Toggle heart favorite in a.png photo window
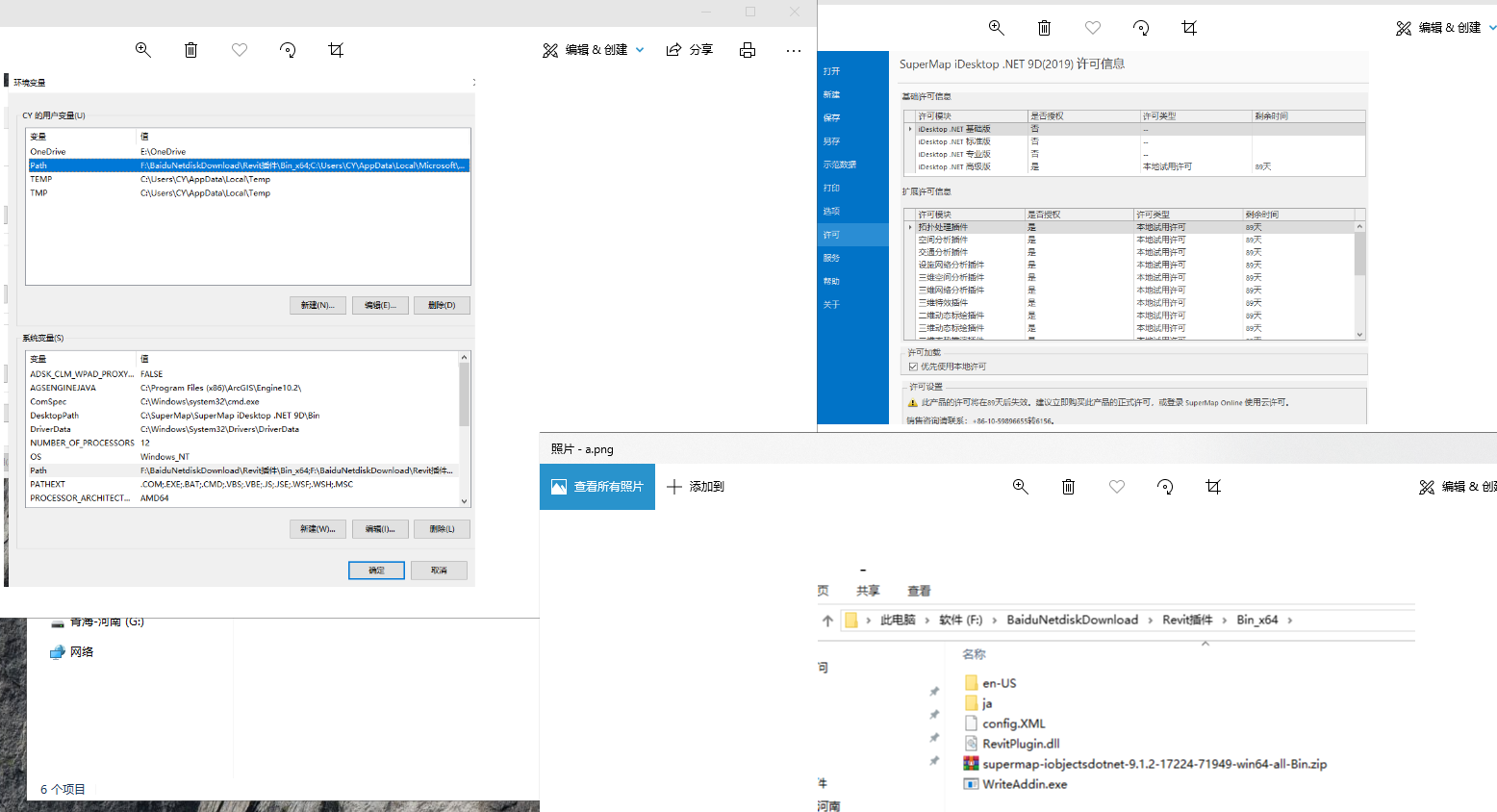Viewport: 1497px width, 812px height. pos(1117,487)
